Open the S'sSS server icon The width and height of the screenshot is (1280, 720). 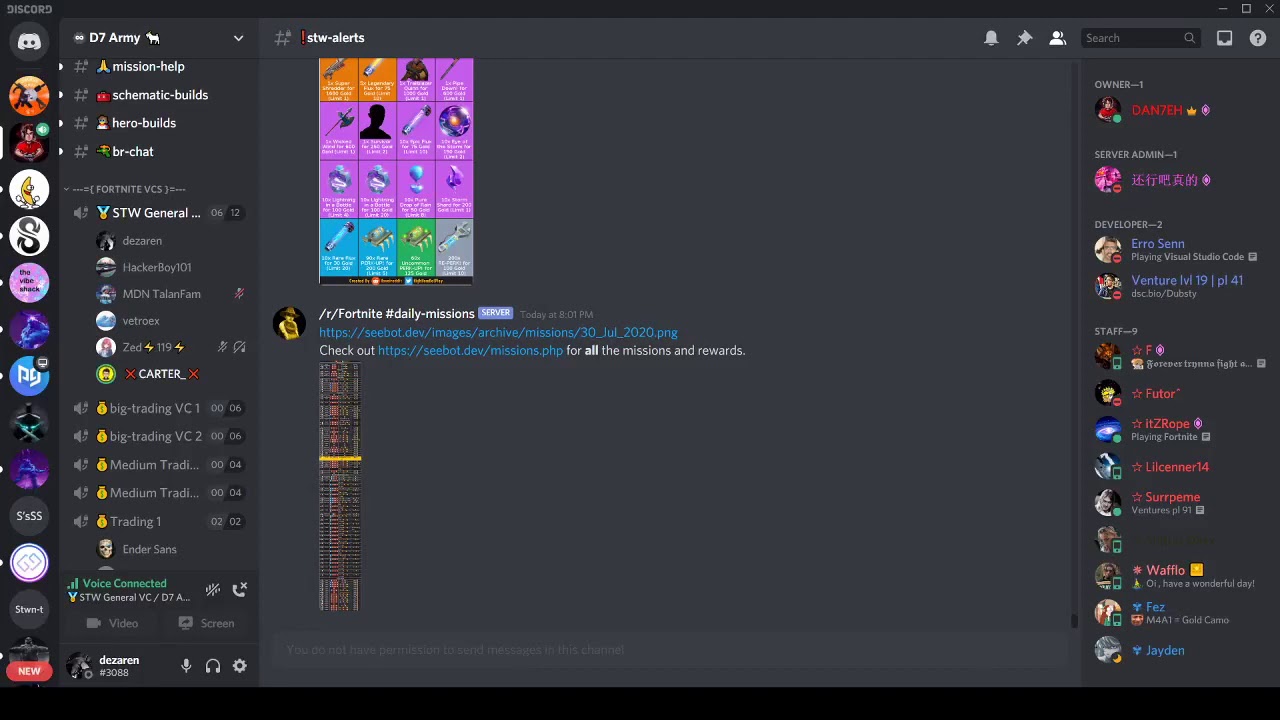[29, 516]
